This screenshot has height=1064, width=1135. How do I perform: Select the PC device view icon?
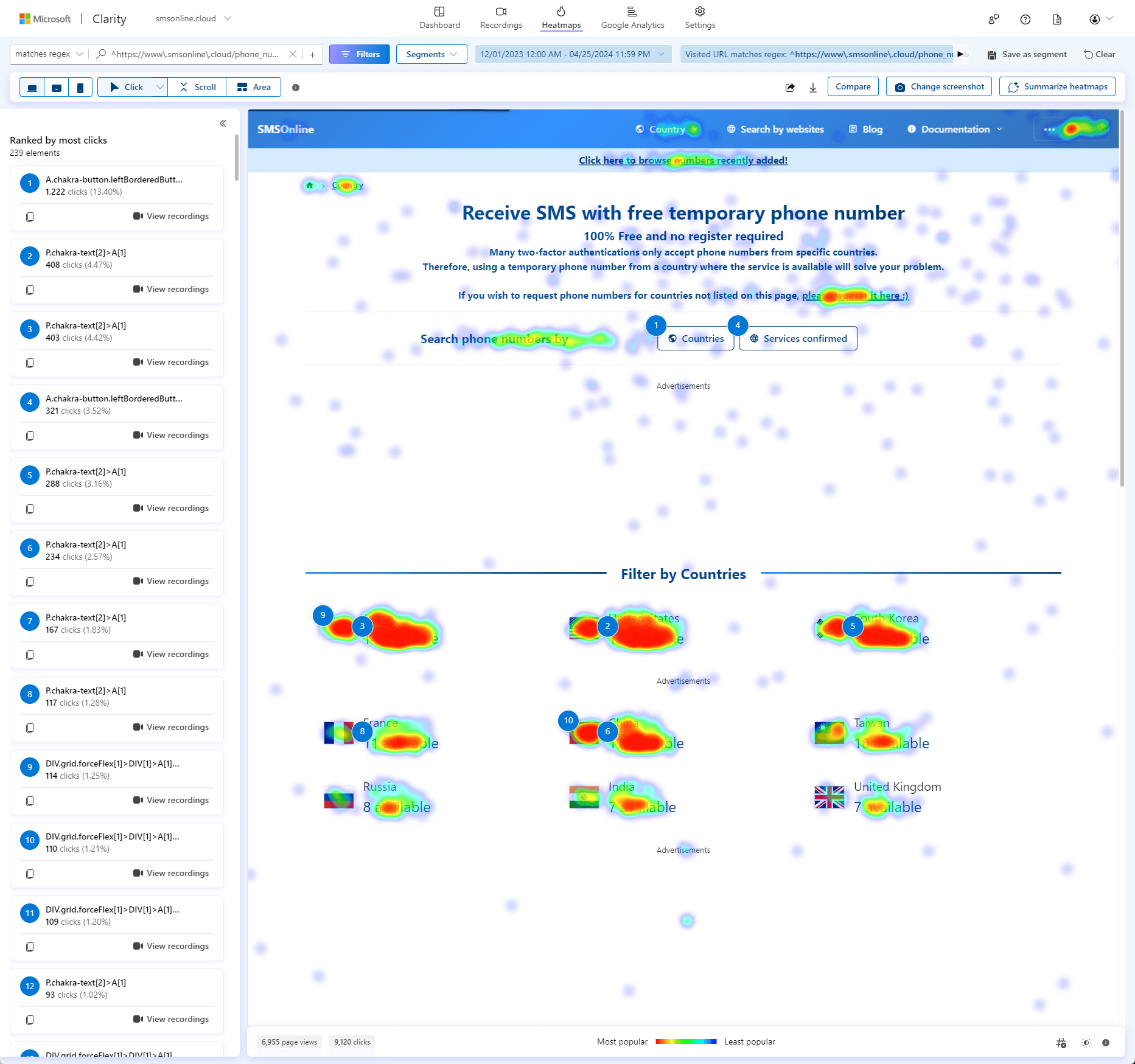pos(32,88)
